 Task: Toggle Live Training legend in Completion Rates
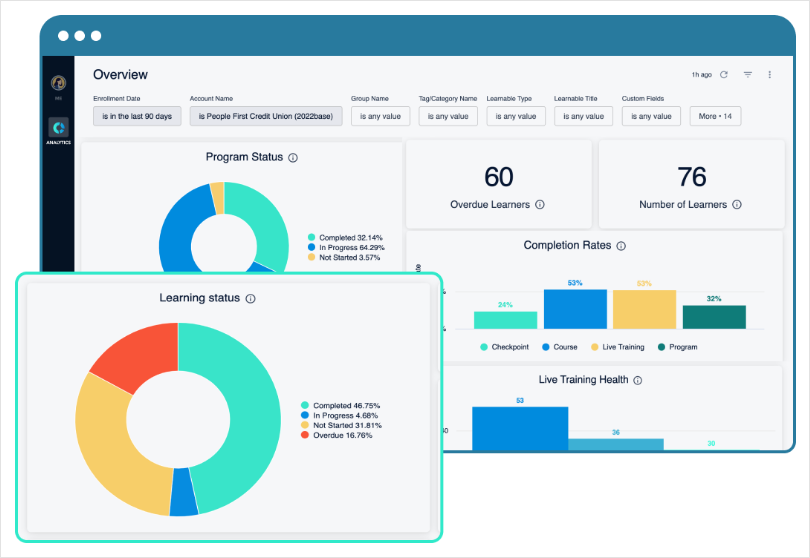[x=617, y=347]
